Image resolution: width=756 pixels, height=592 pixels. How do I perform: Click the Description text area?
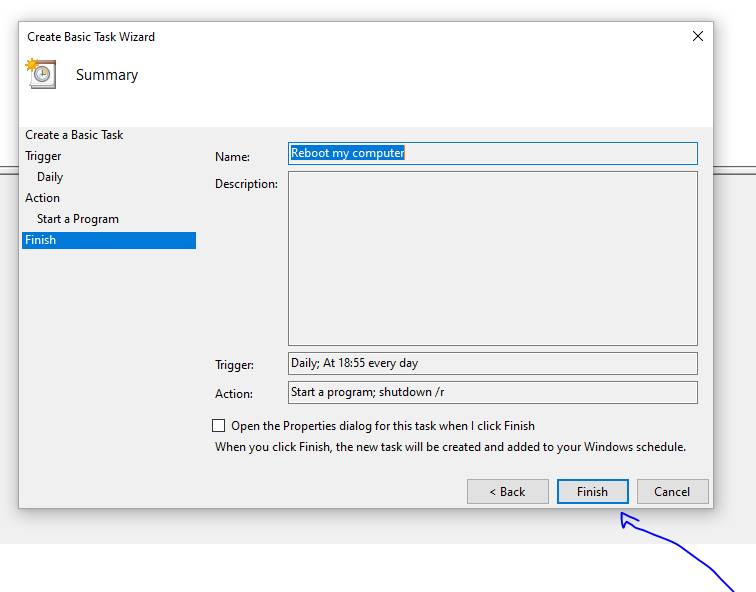(x=493, y=258)
